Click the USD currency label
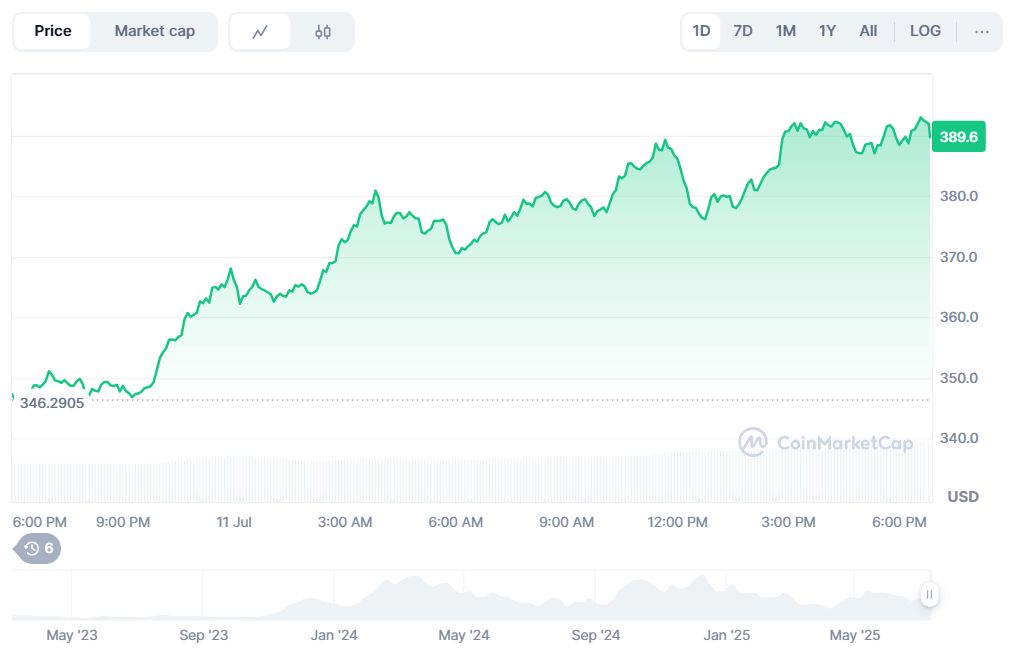Image resolution: width=1017 pixels, height=656 pixels. tap(962, 497)
